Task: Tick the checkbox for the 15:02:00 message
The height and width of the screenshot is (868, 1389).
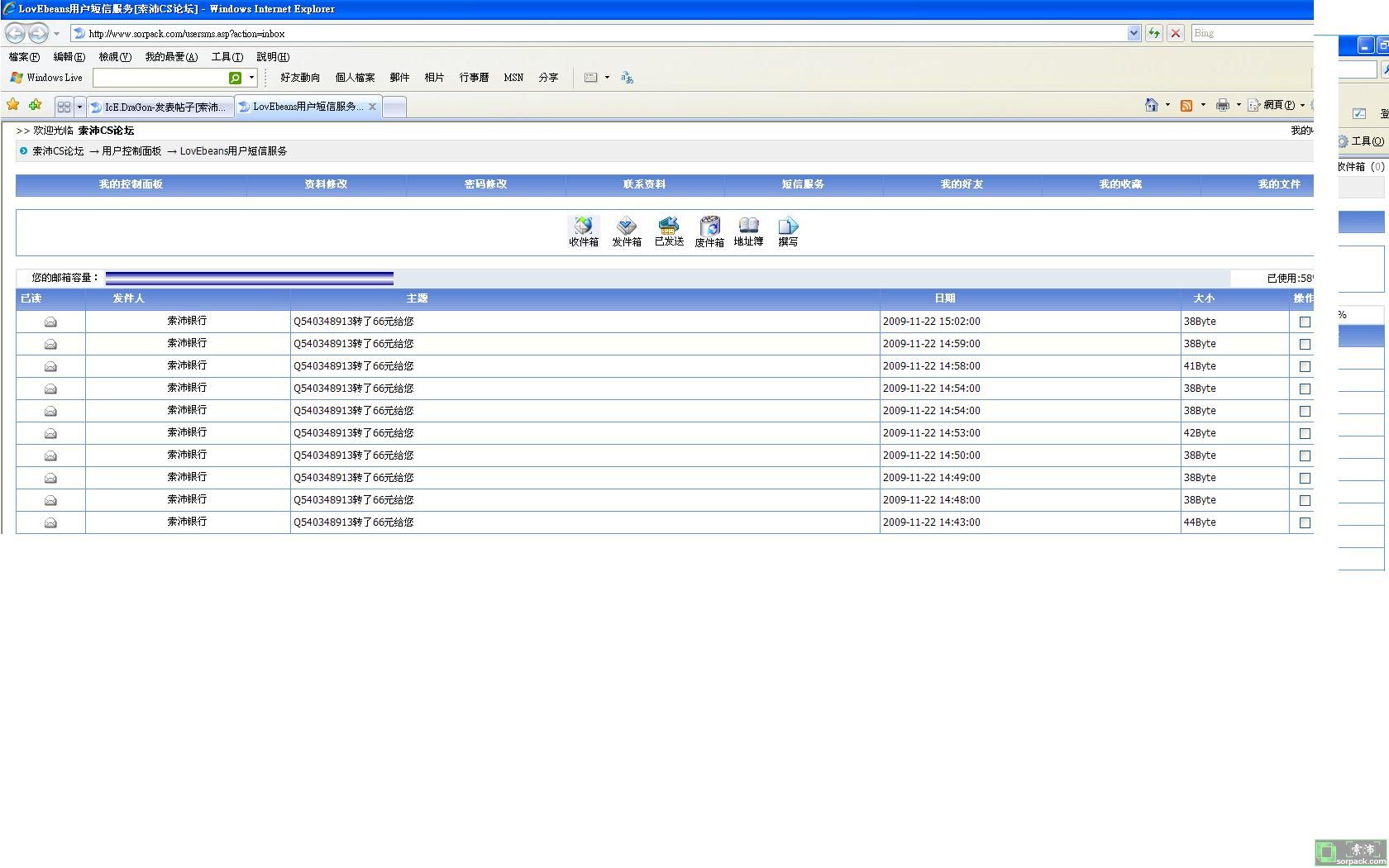Action: [x=1305, y=322]
